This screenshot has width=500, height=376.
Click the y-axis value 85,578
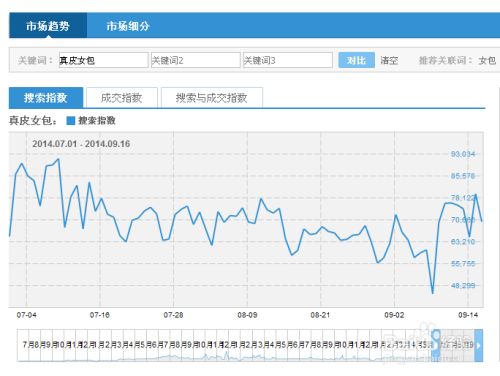click(x=463, y=176)
